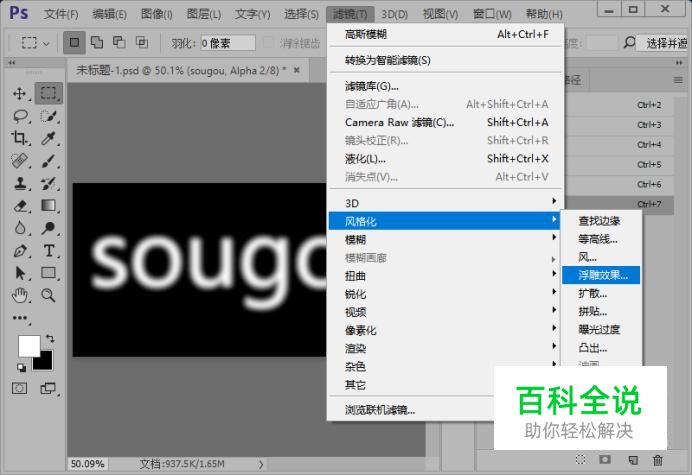
Task: Expand the Distort (扭曲) submenu
Action: [444, 276]
